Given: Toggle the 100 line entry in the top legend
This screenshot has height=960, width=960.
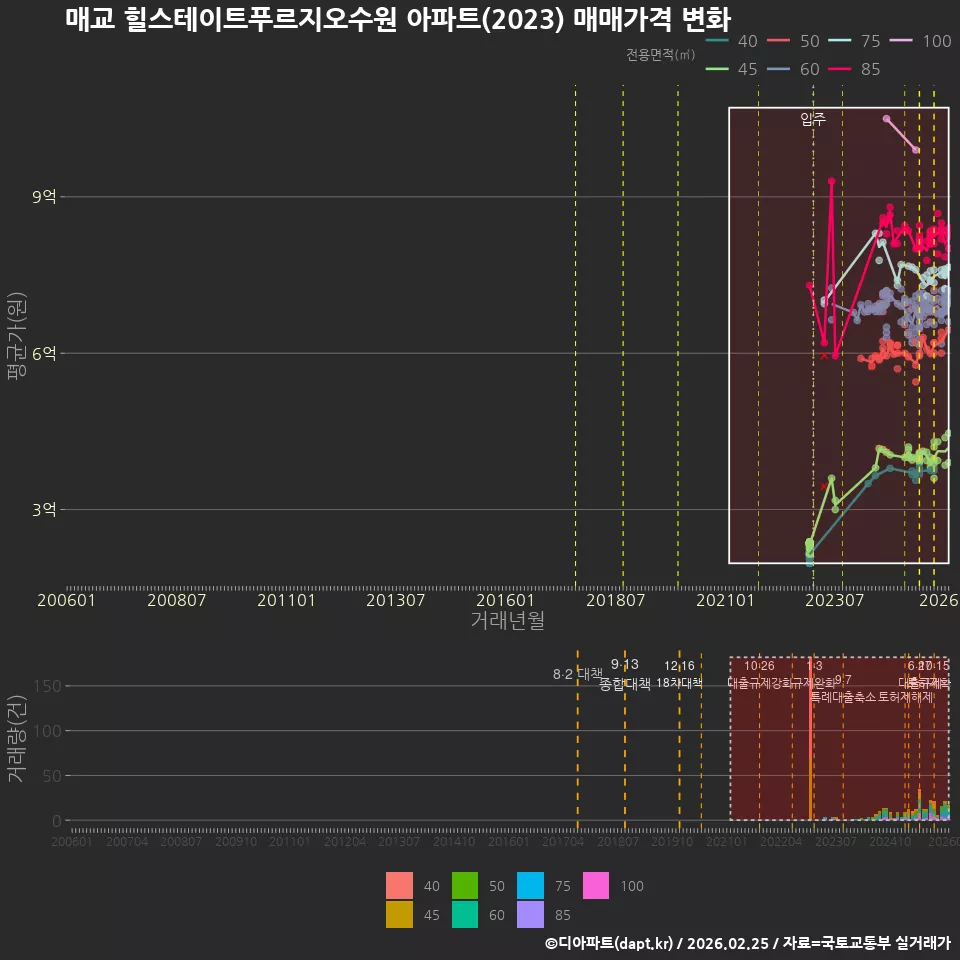Looking at the screenshot, I should (920, 41).
